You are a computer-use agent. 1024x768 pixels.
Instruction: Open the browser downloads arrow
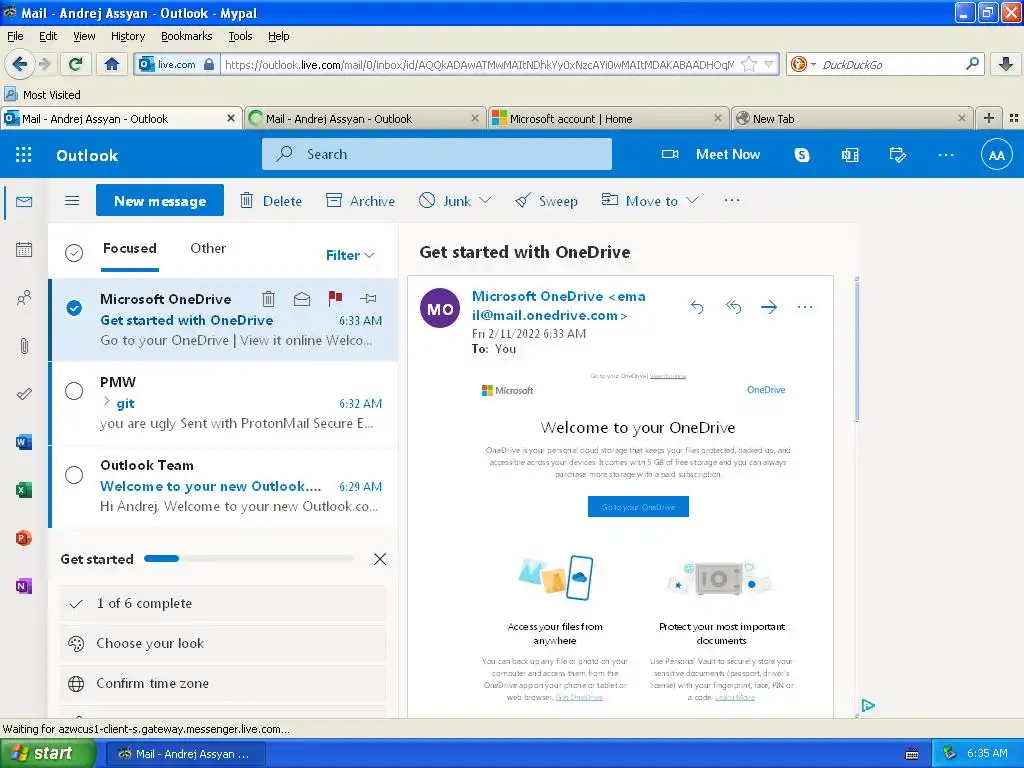click(x=1006, y=64)
